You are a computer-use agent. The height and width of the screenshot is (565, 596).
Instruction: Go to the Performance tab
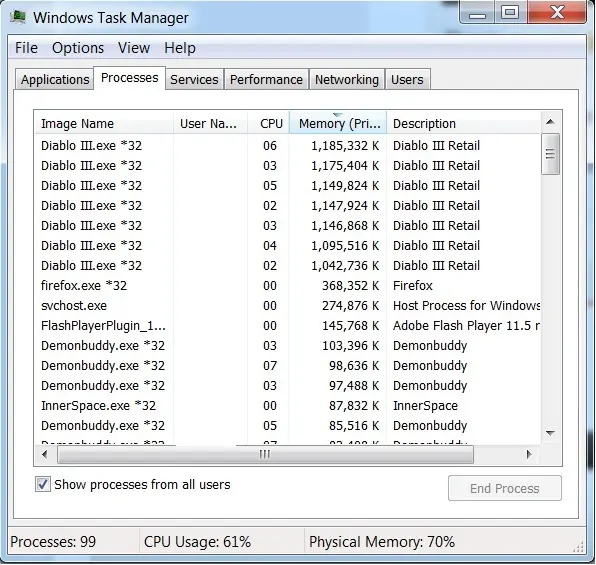(266, 79)
